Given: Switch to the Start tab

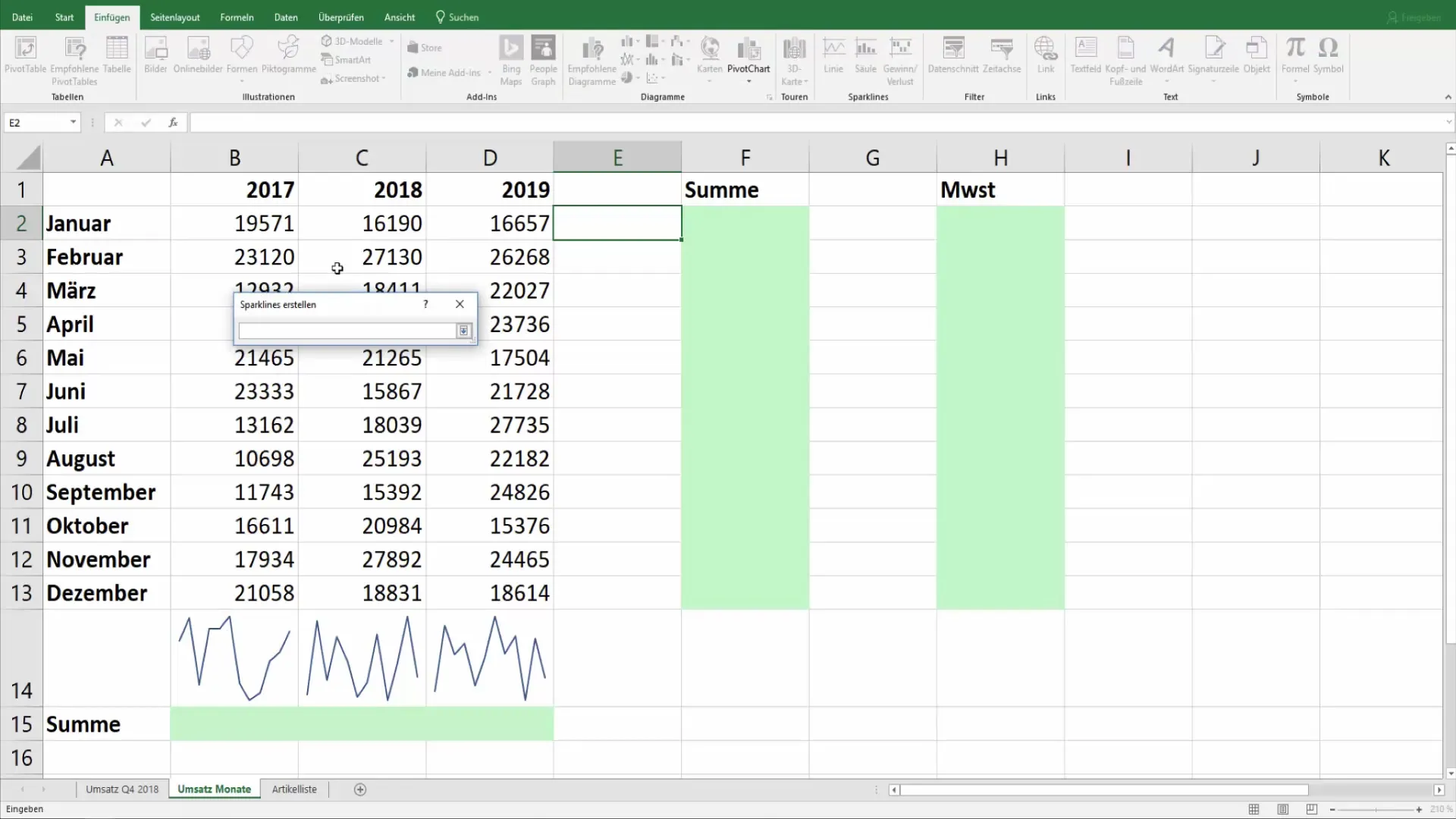Looking at the screenshot, I should point(64,17).
